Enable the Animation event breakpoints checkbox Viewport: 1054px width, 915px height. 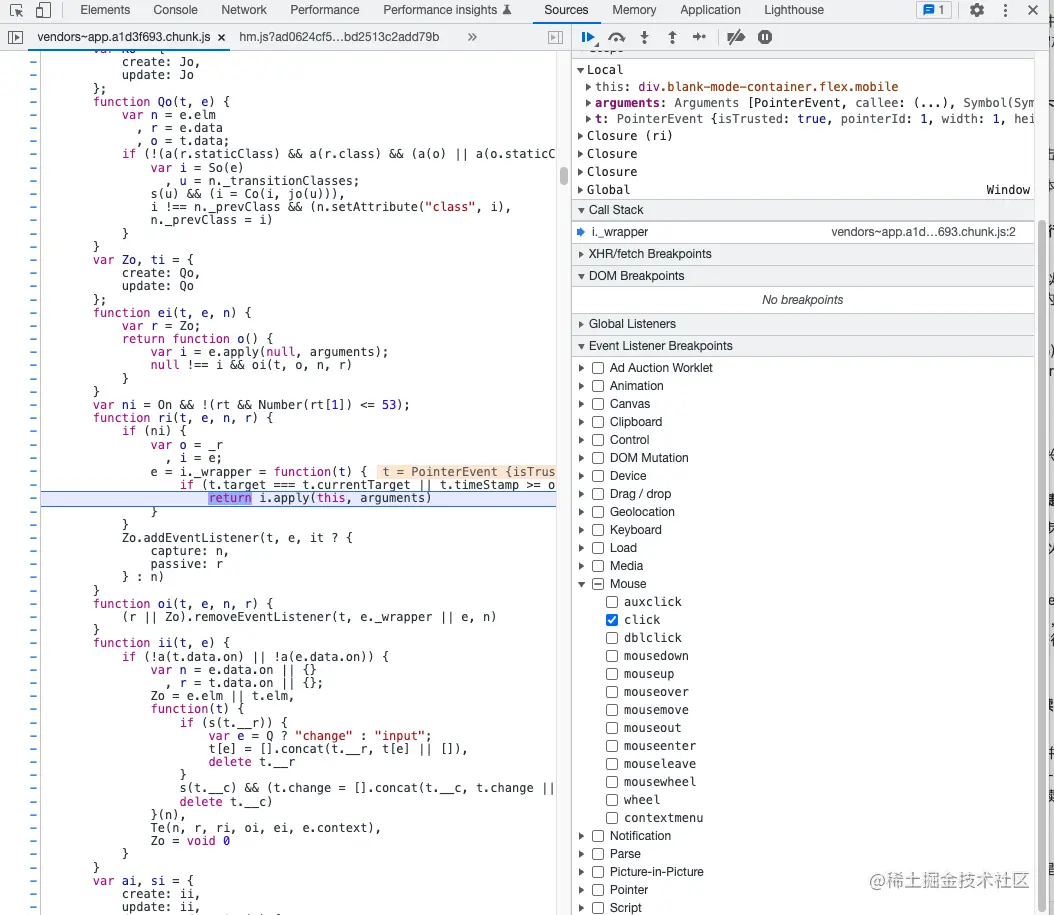[x=598, y=386]
